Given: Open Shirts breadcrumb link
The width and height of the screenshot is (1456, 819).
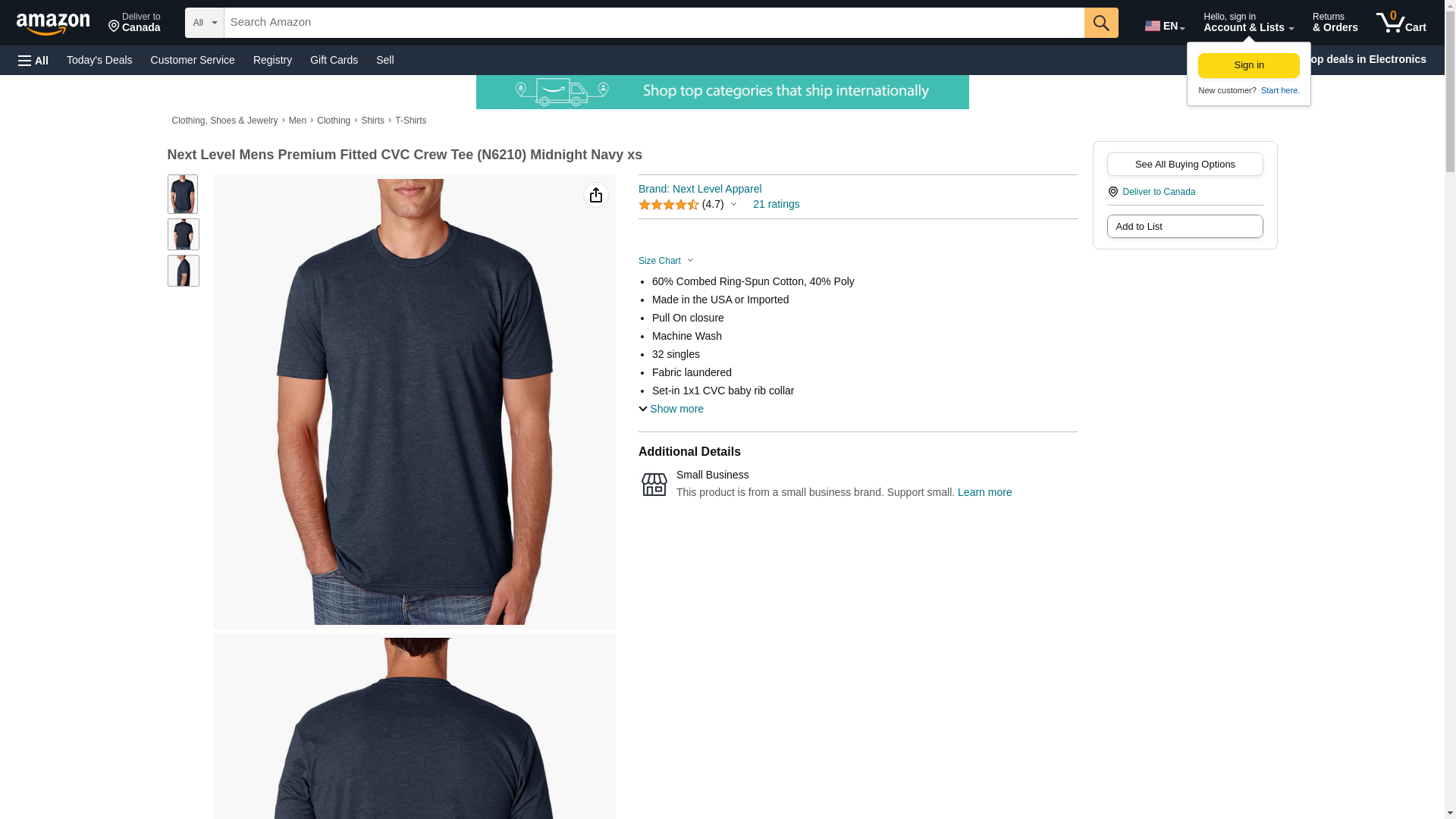Looking at the screenshot, I should coord(372,121).
